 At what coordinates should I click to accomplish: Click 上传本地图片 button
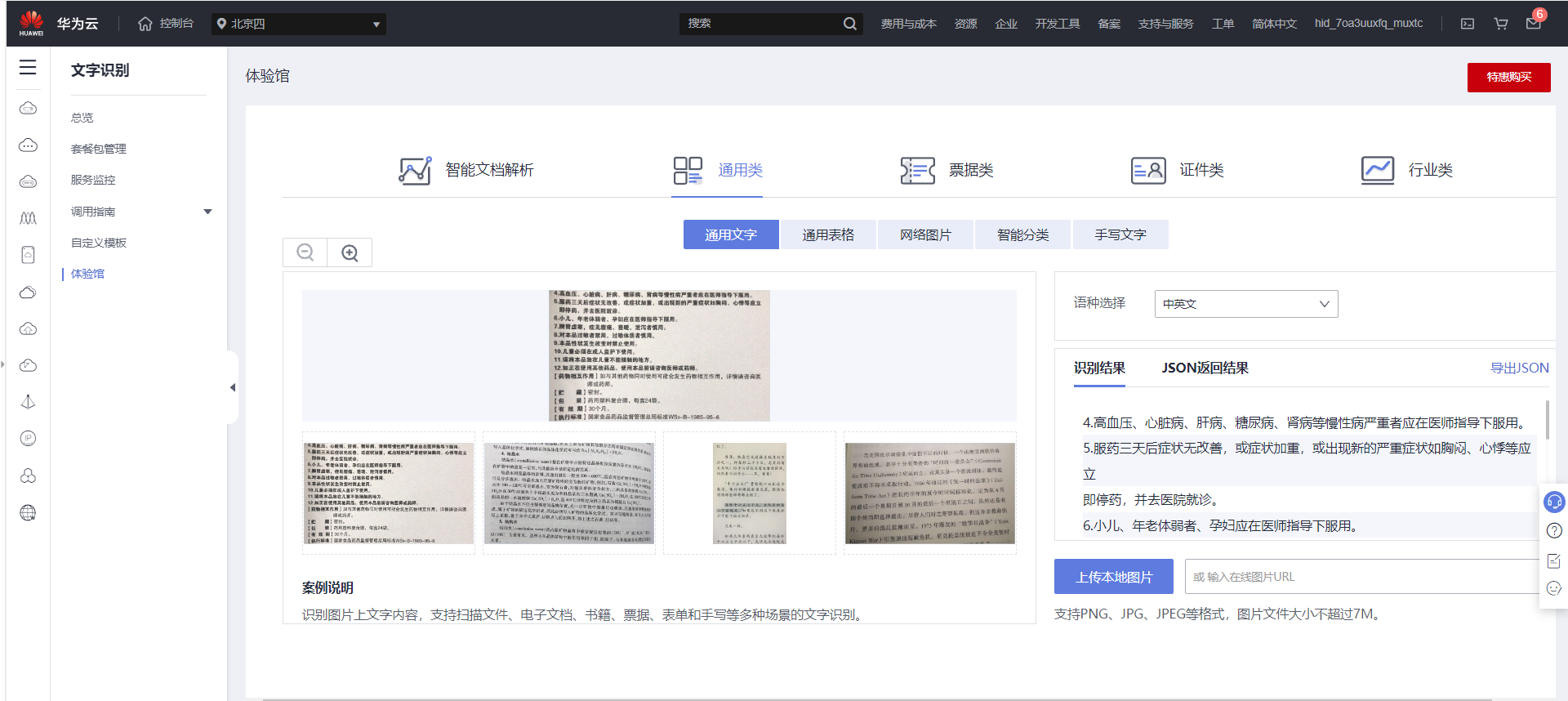pyautogui.click(x=1114, y=577)
